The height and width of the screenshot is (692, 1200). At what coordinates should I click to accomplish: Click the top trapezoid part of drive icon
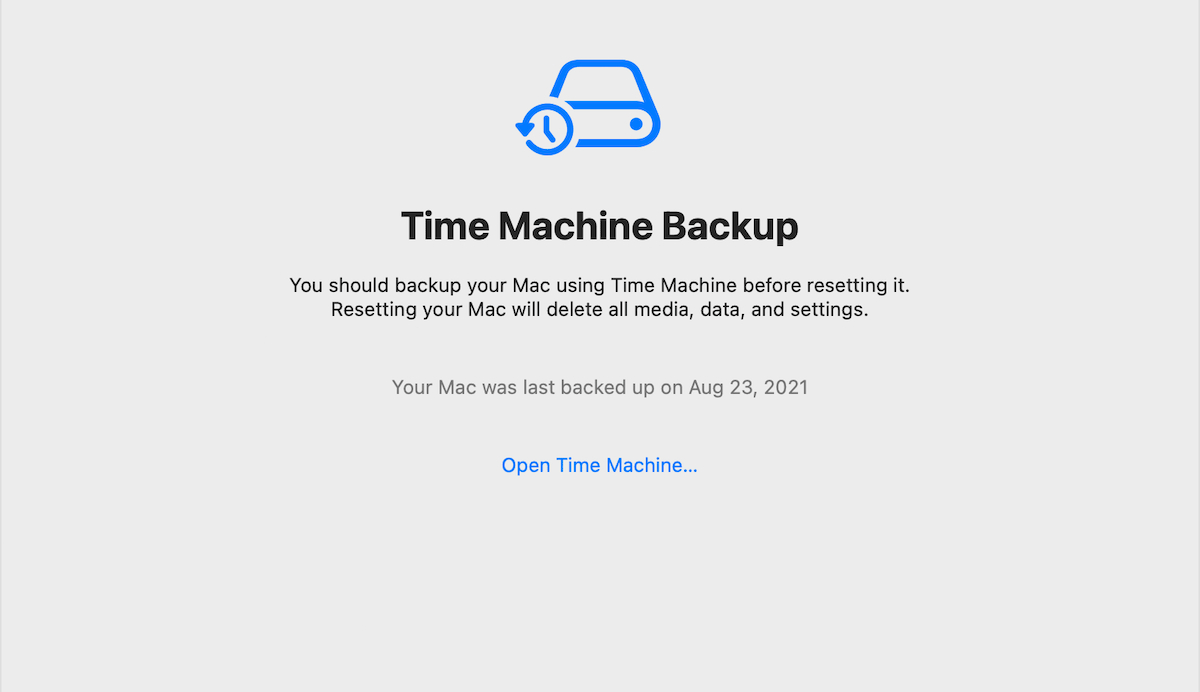coord(598,82)
